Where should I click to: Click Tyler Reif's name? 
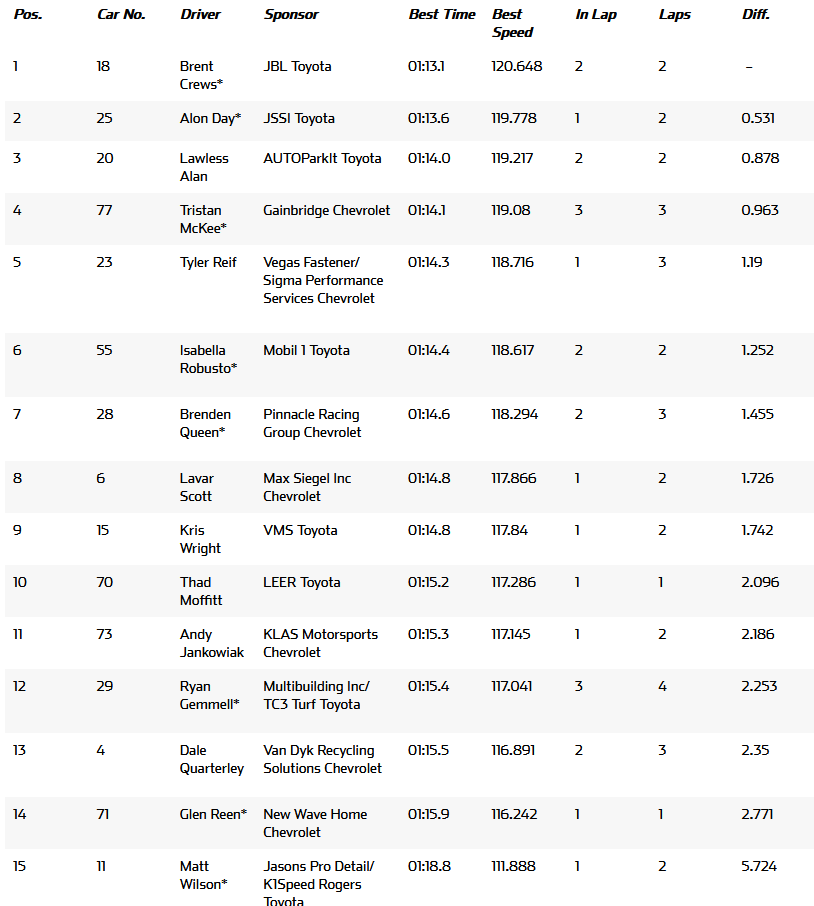pos(208,262)
